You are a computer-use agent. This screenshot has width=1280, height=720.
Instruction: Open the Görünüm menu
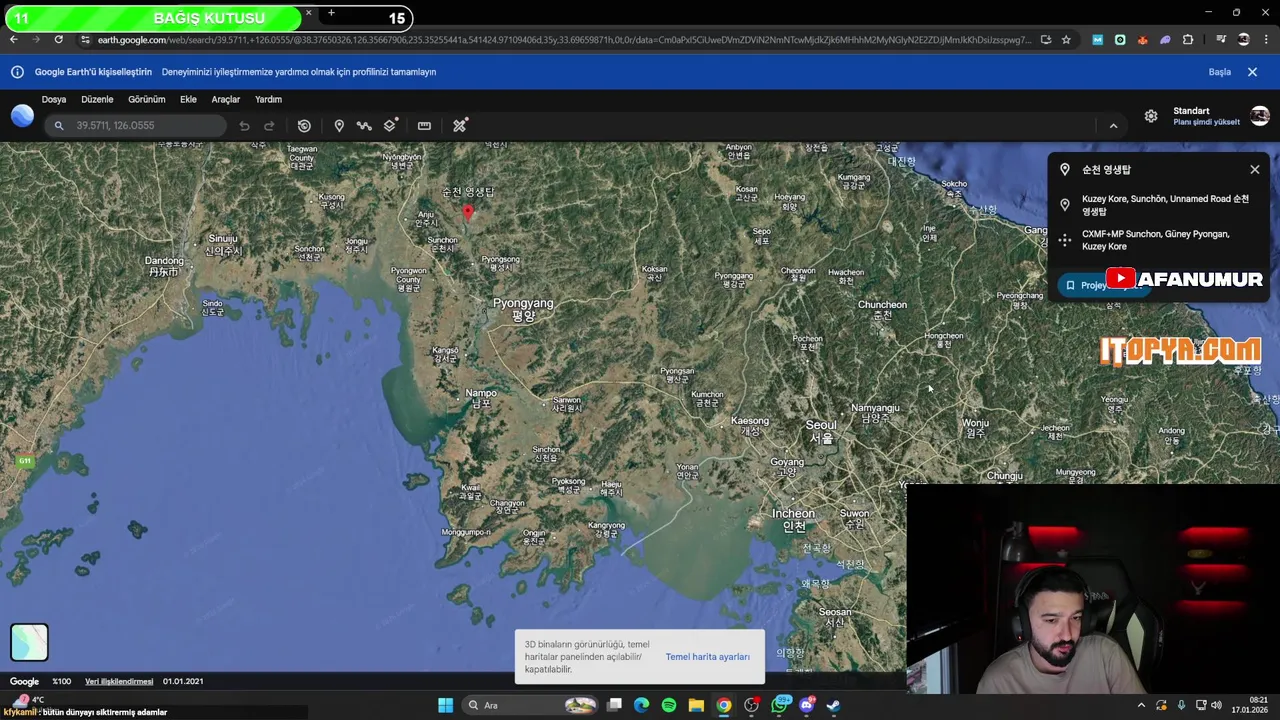point(146,99)
